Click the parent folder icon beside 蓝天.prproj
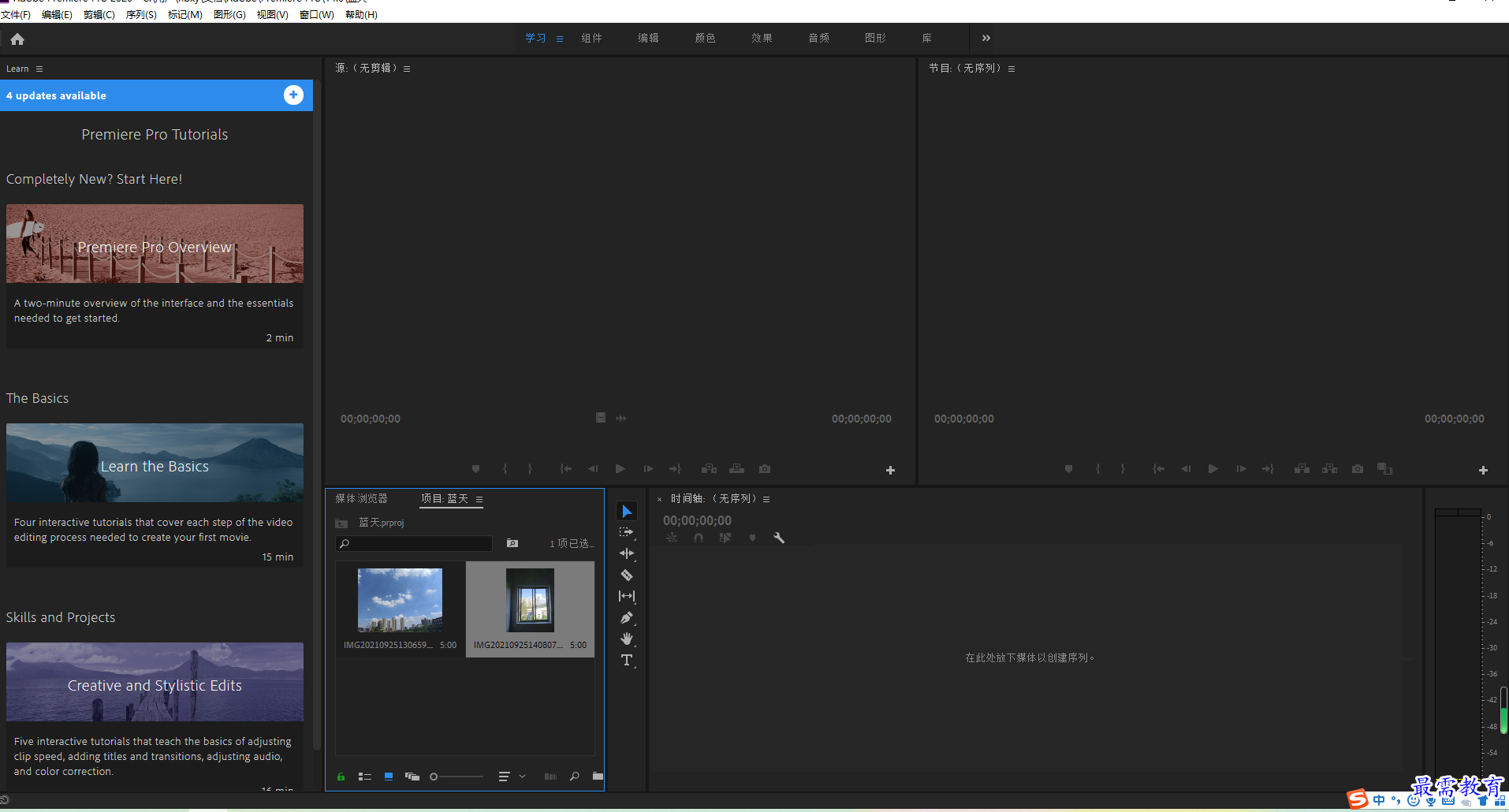Screen dimensions: 1509x812 tap(341, 523)
